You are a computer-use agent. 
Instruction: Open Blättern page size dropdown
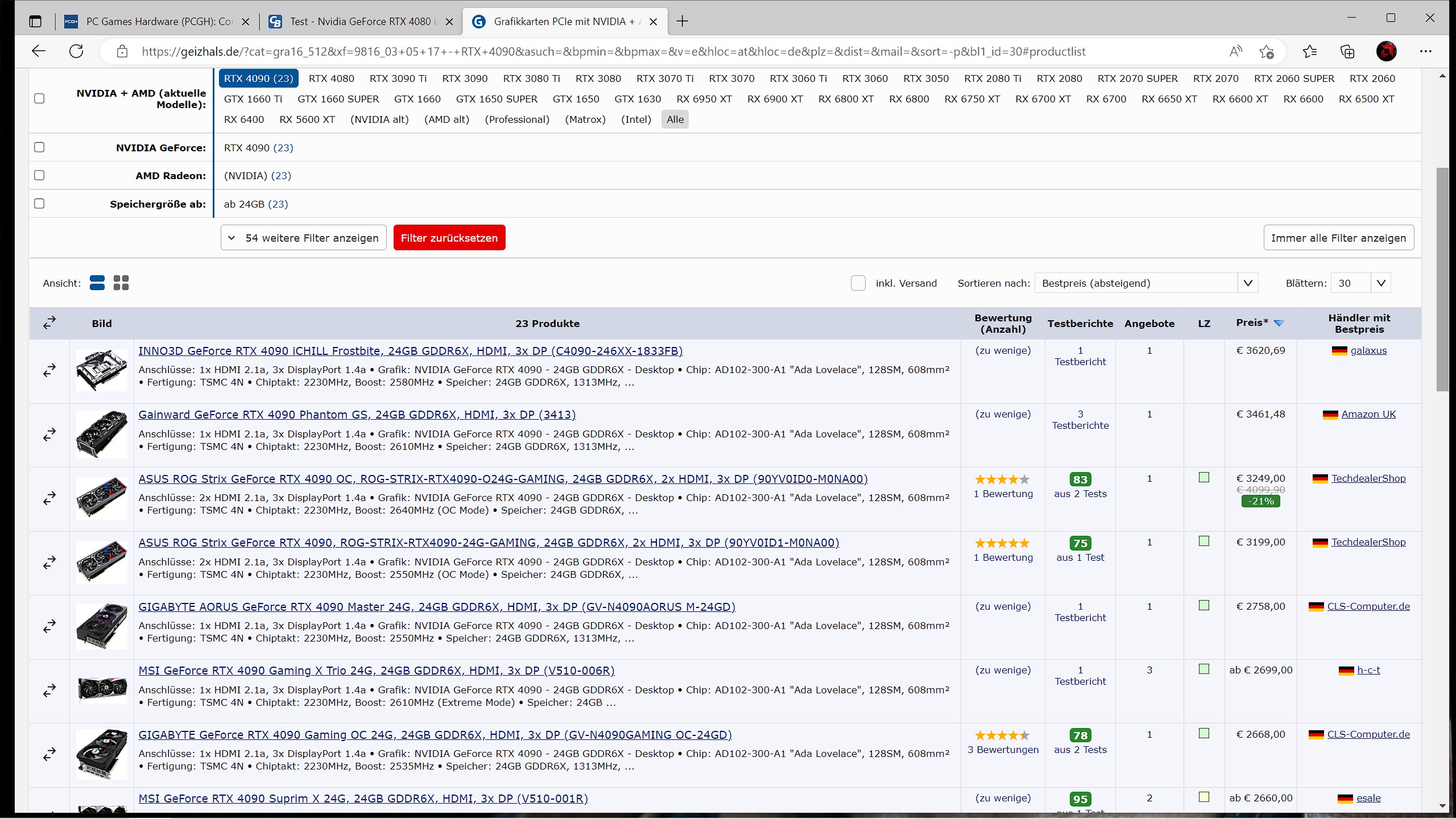(x=1360, y=283)
